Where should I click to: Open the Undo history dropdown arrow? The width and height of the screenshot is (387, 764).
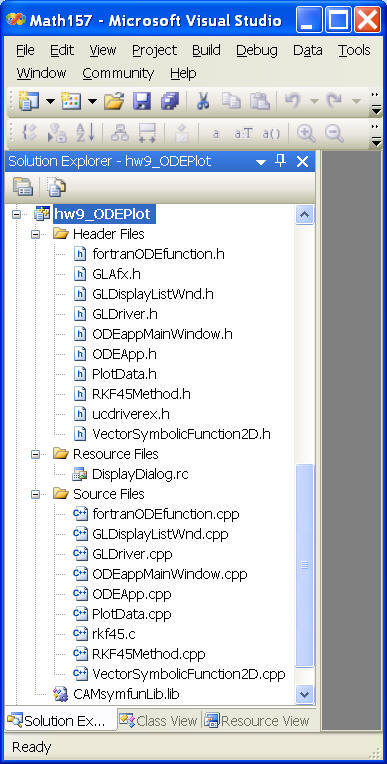(x=314, y=102)
